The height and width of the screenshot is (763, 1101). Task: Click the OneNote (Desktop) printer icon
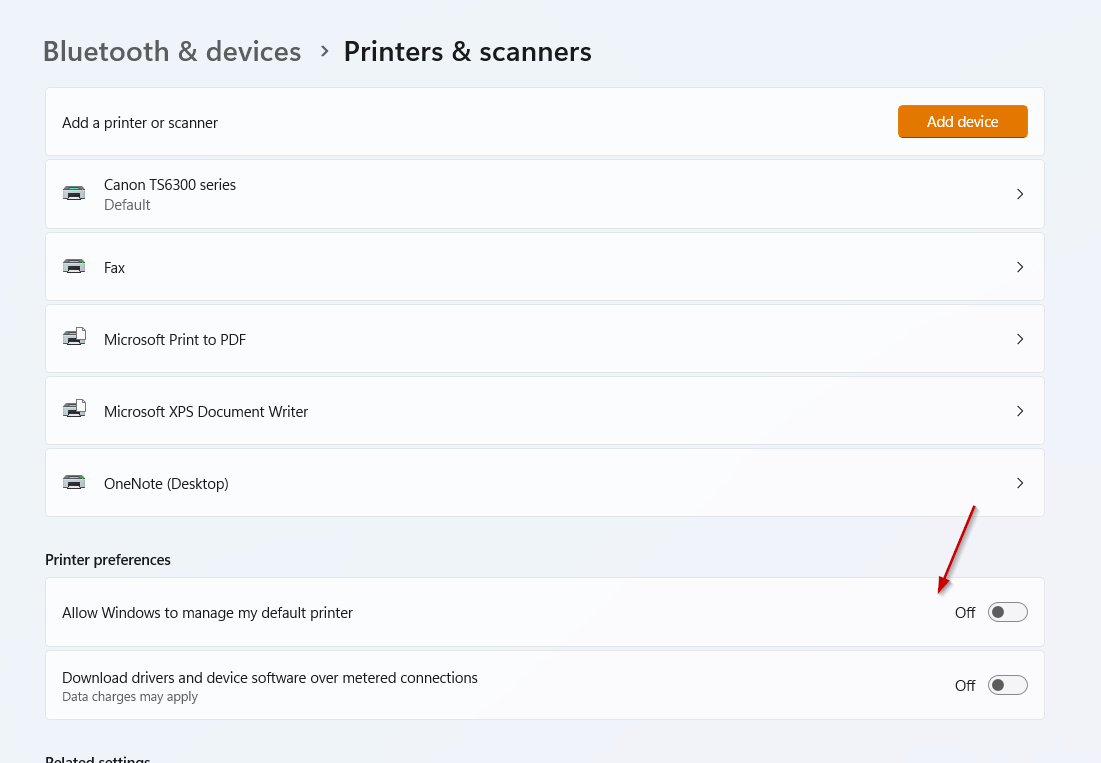point(74,483)
